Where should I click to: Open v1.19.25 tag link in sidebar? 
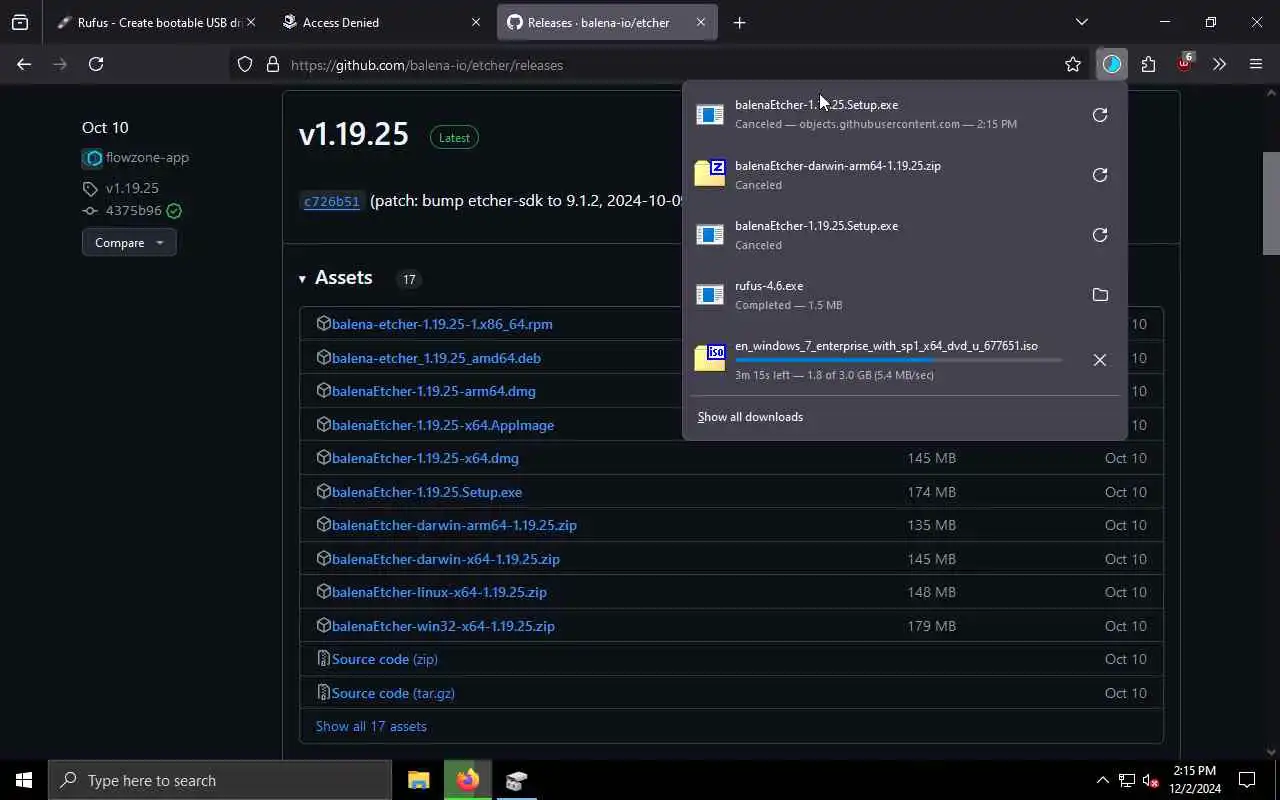pyautogui.click(x=132, y=188)
